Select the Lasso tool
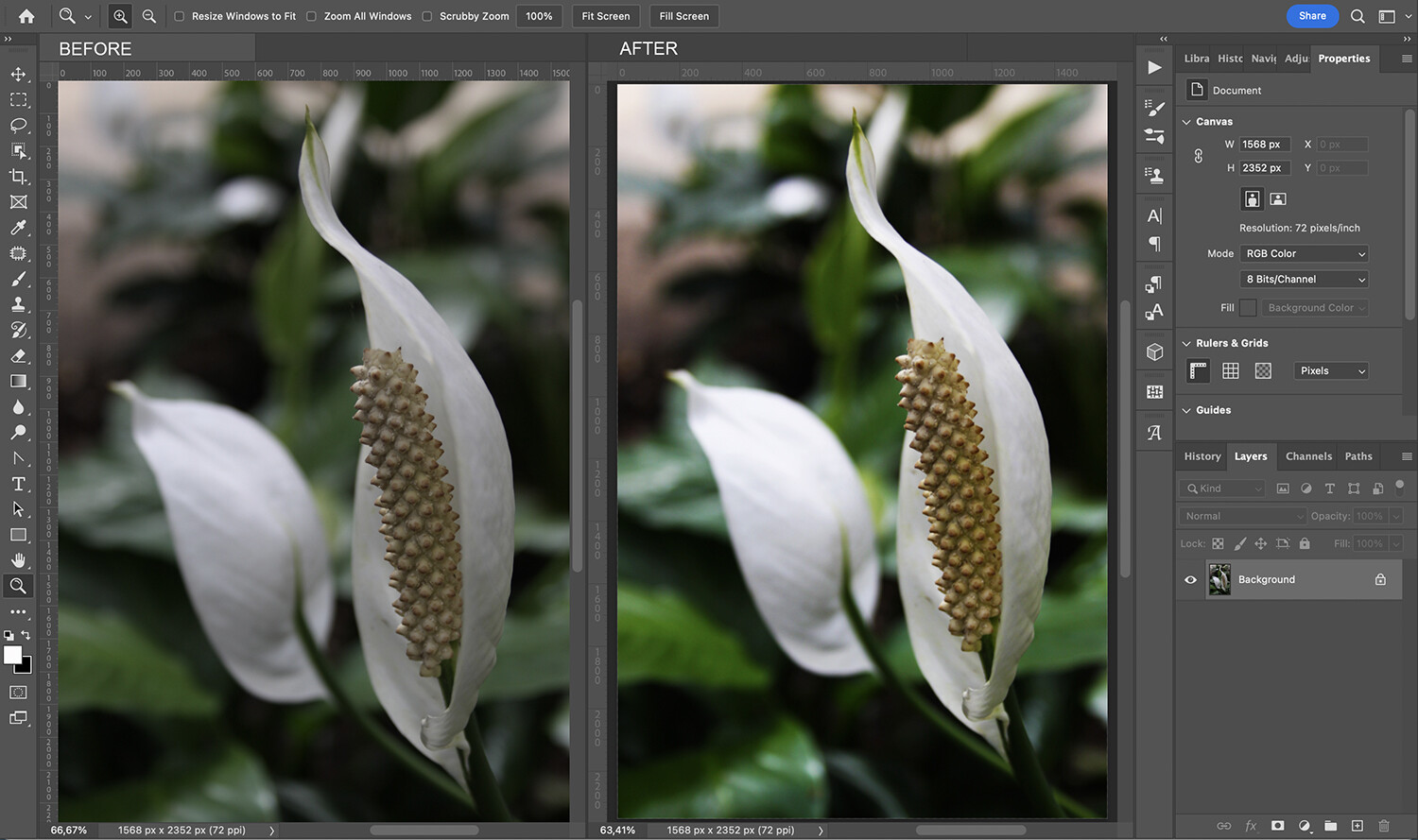Screen dimensions: 1418x840 point(19,126)
